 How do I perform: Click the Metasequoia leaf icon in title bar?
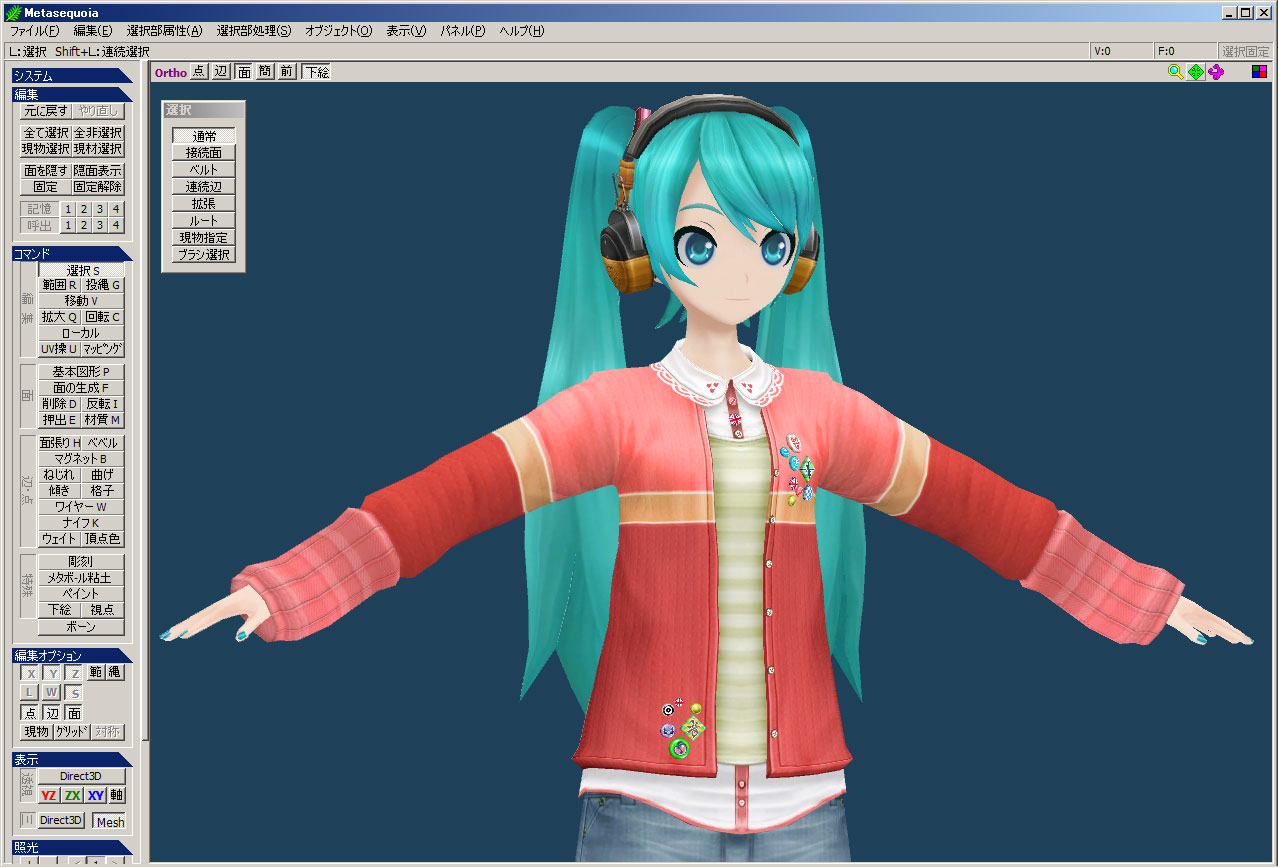pos(13,13)
